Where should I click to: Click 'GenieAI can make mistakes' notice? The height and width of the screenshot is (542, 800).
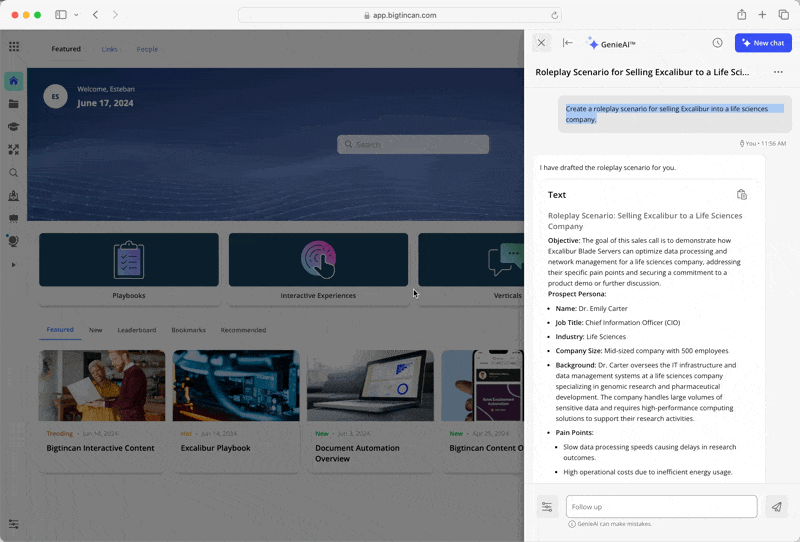[x=610, y=524]
